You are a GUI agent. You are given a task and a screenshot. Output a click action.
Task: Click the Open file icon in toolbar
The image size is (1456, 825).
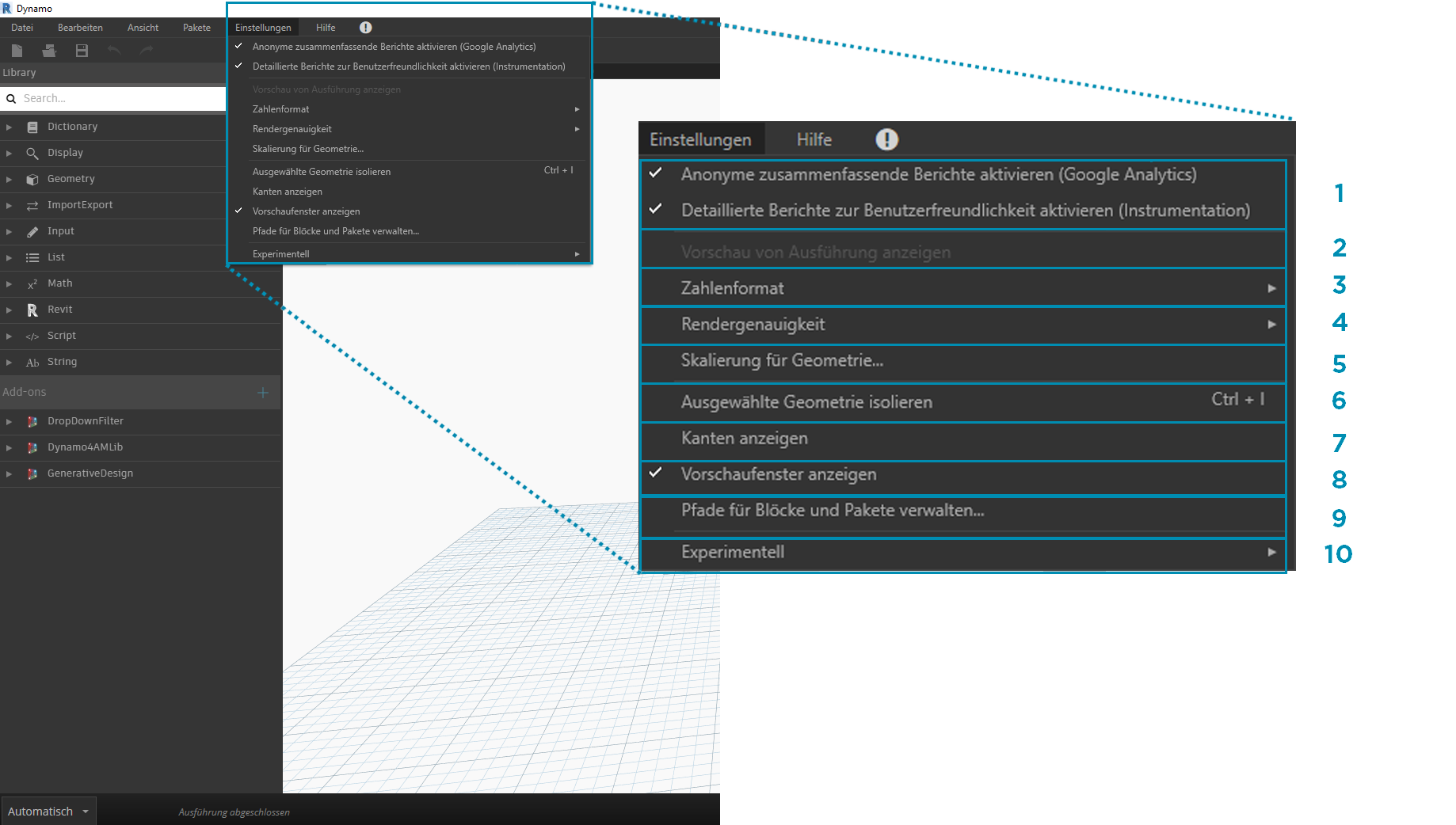[x=49, y=51]
